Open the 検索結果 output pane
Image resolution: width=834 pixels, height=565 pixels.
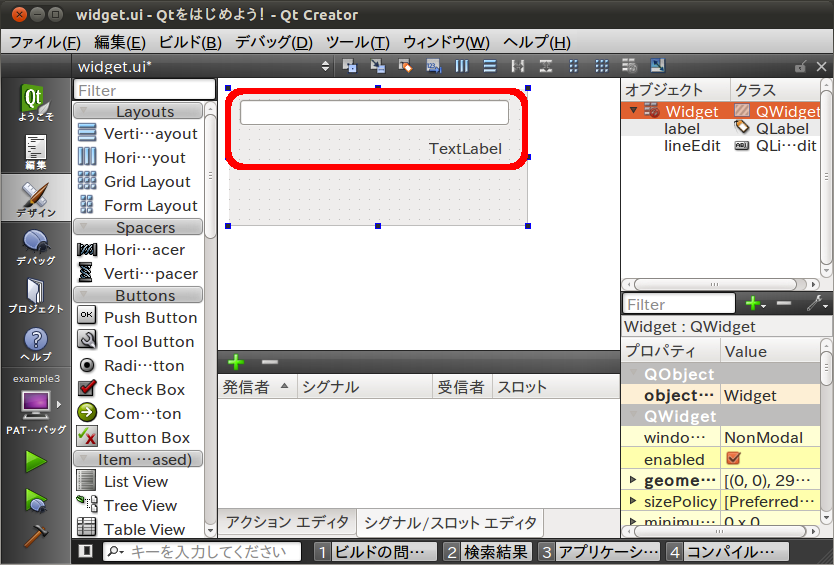[487, 552]
